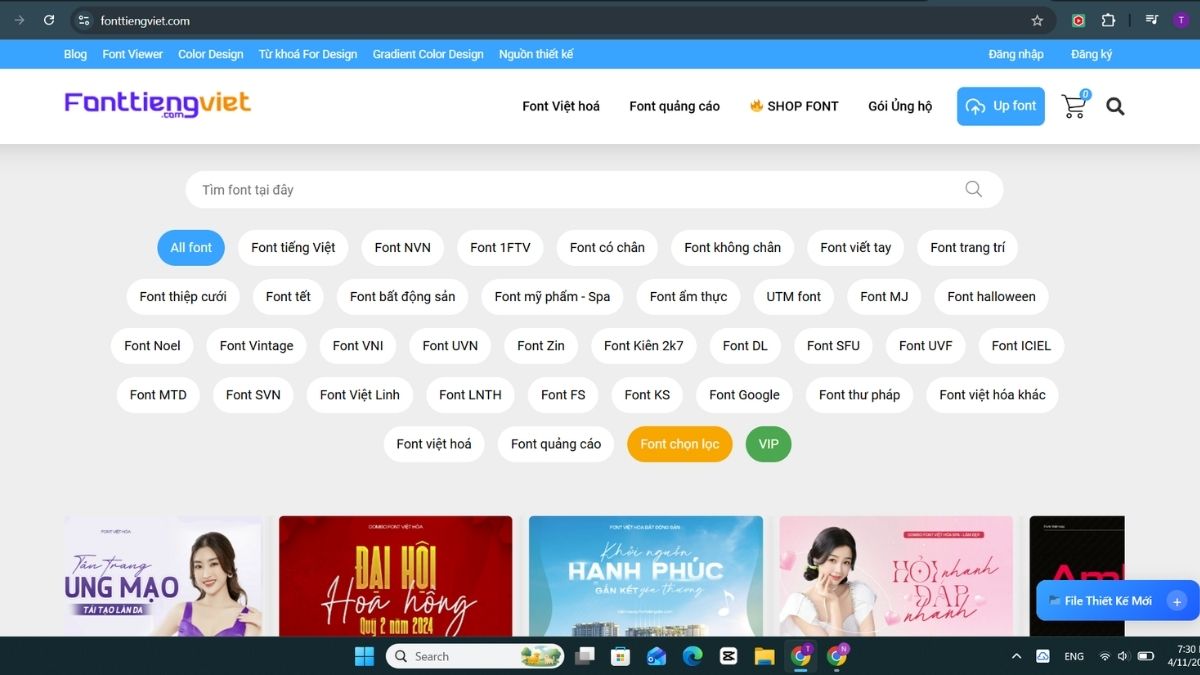Select the "Font chọn lọc" filter

click(x=679, y=444)
